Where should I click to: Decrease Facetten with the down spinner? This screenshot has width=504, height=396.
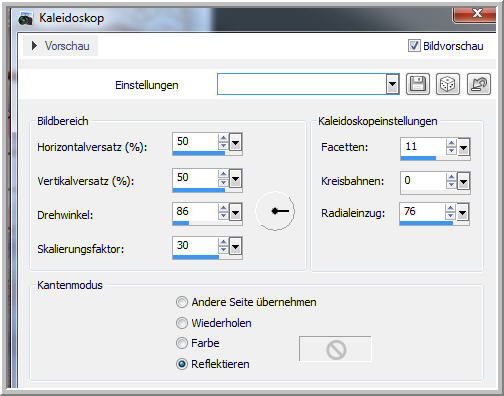(451, 151)
